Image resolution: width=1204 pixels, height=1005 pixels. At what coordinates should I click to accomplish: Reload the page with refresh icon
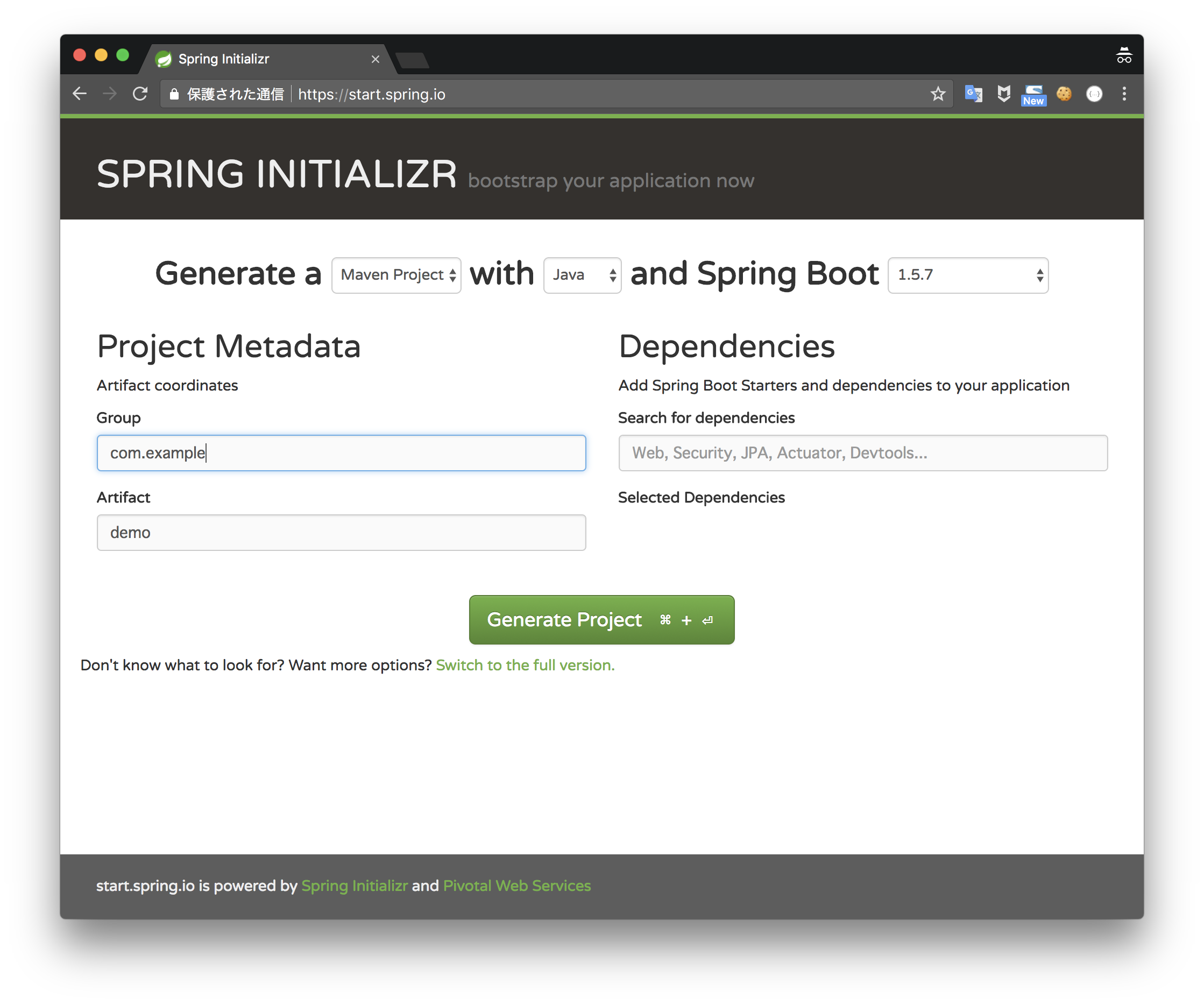point(140,94)
